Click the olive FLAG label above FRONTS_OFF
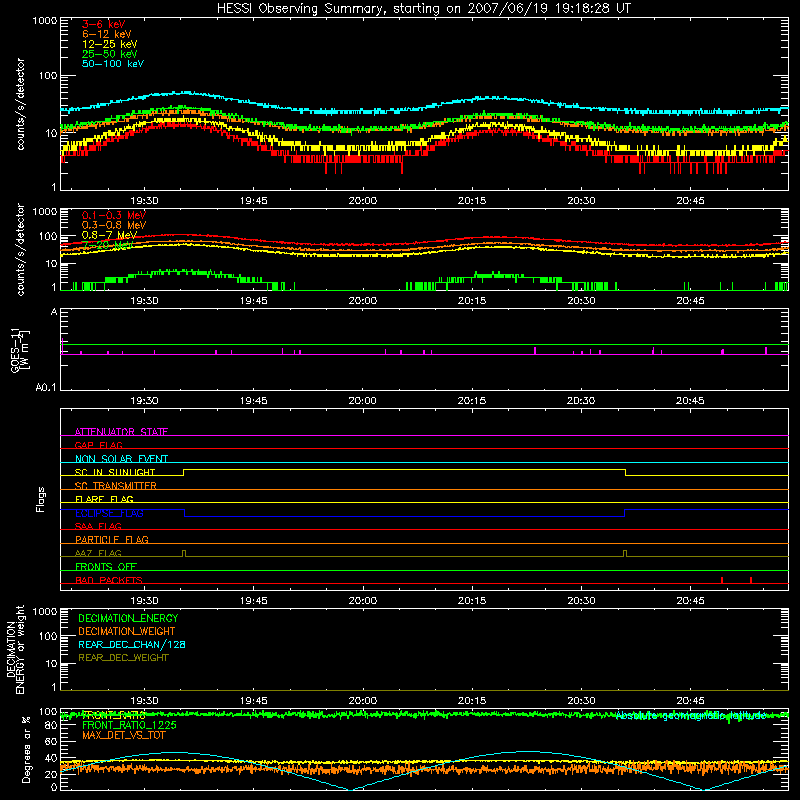The image size is (800, 800). [x=98, y=553]
